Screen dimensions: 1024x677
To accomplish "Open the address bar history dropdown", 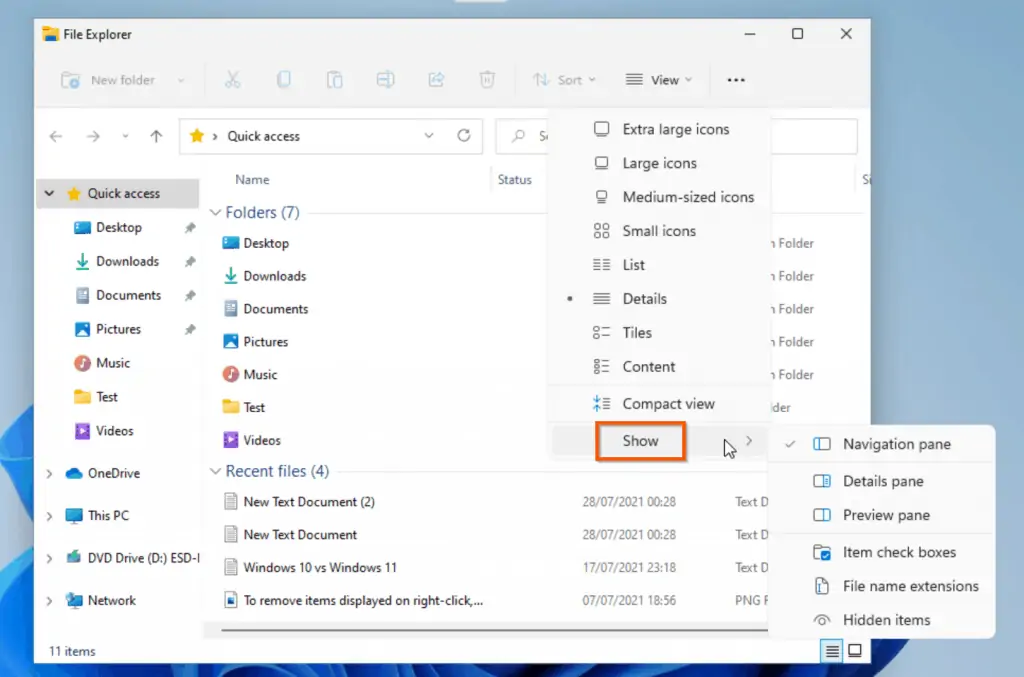I will 428,136.
